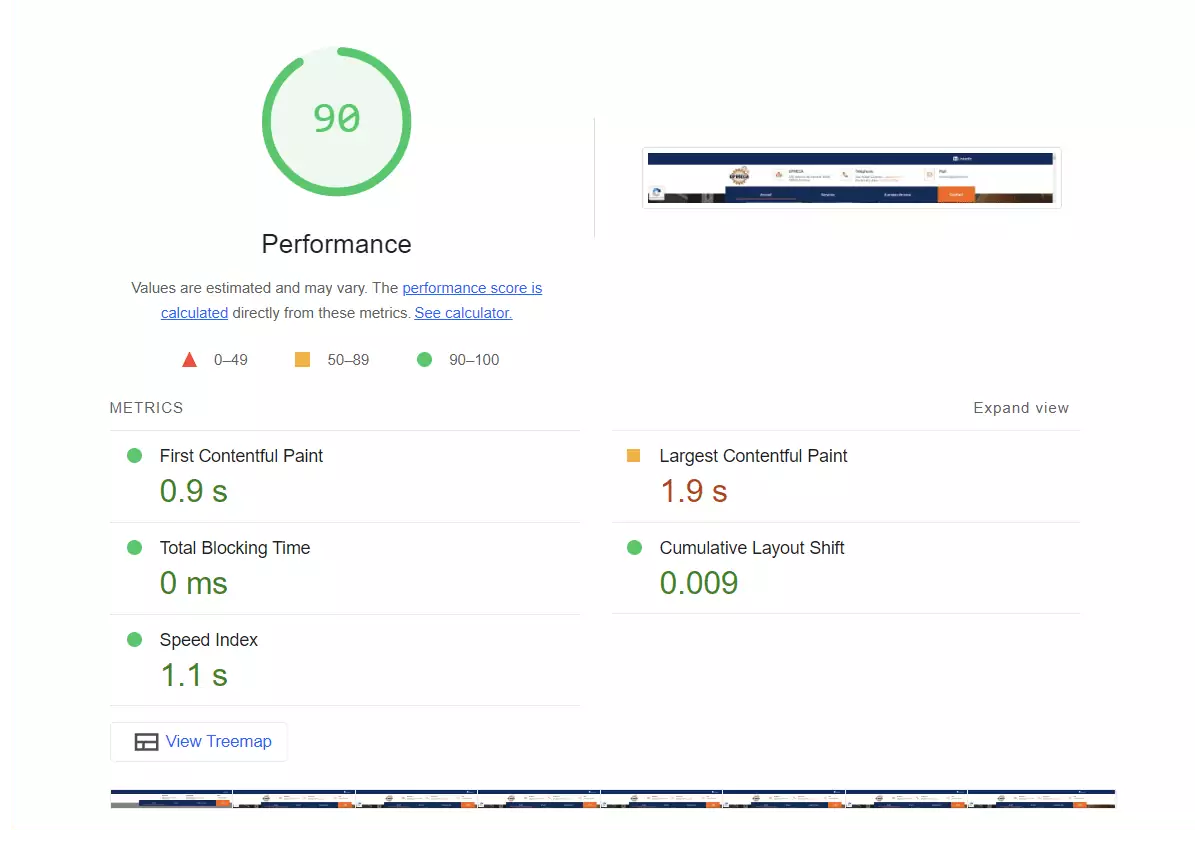Screen dimensions: 1195x845
Task: Open the 'performance score is' link
Action: coord(472,288)
